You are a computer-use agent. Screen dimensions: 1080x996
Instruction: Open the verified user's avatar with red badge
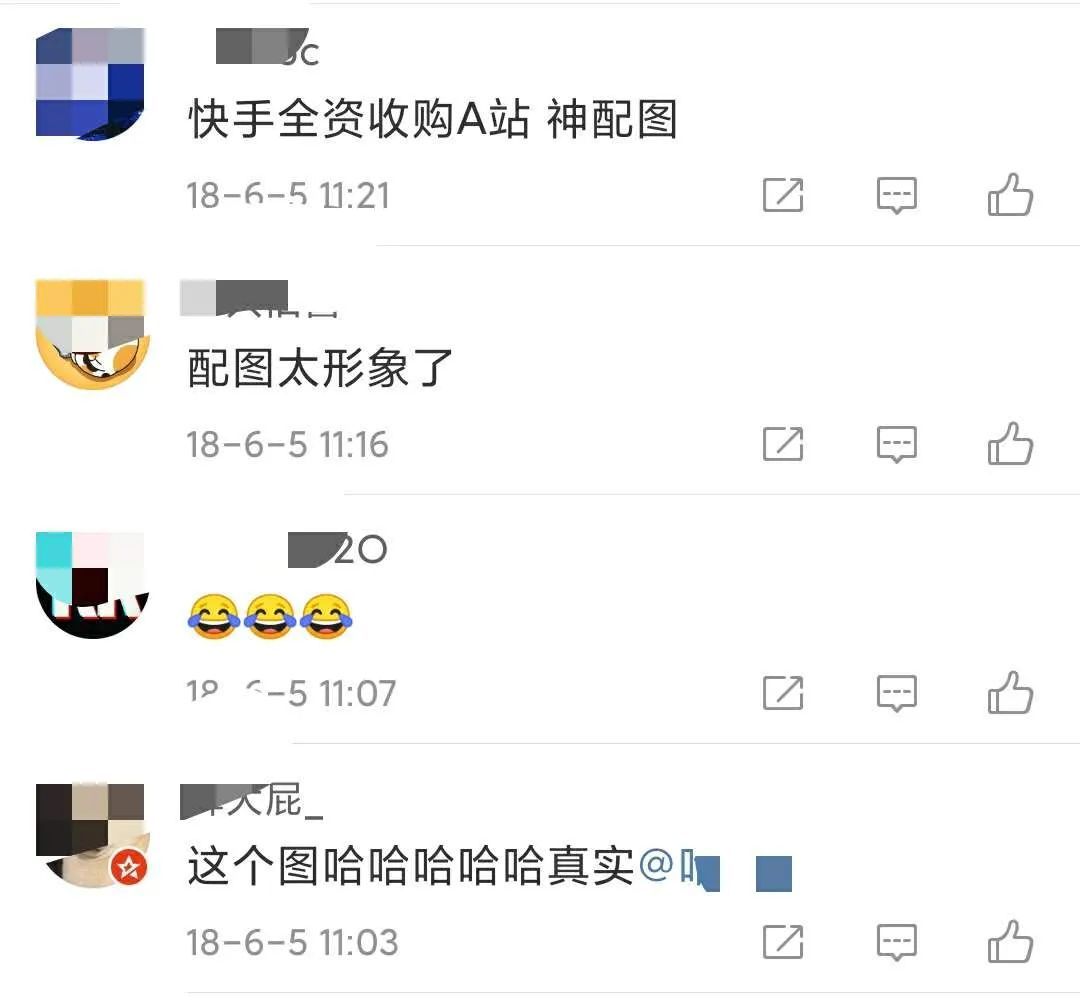point(92,836)
